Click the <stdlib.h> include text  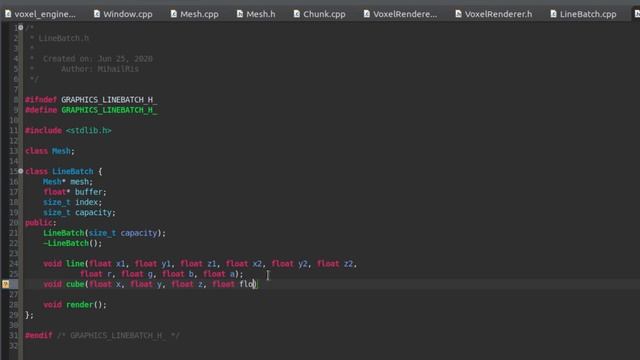point(89,131)
